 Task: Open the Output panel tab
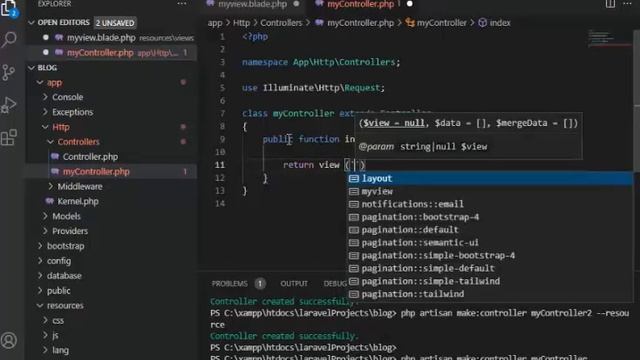[x=294, y=284]
